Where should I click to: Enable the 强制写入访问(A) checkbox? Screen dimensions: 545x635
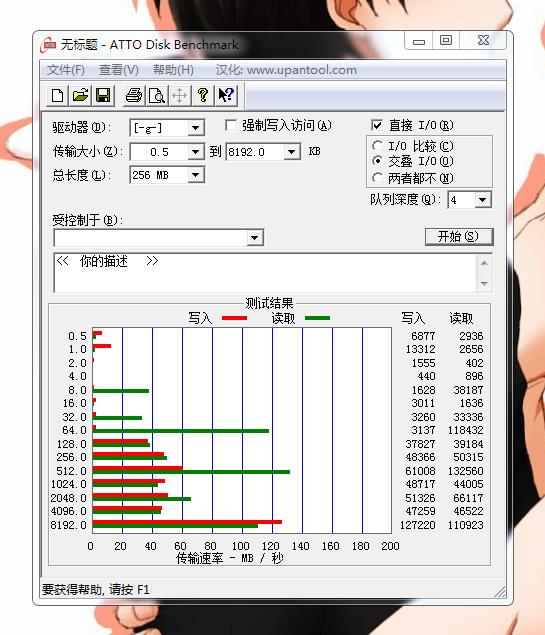click(x=231, y=125)
